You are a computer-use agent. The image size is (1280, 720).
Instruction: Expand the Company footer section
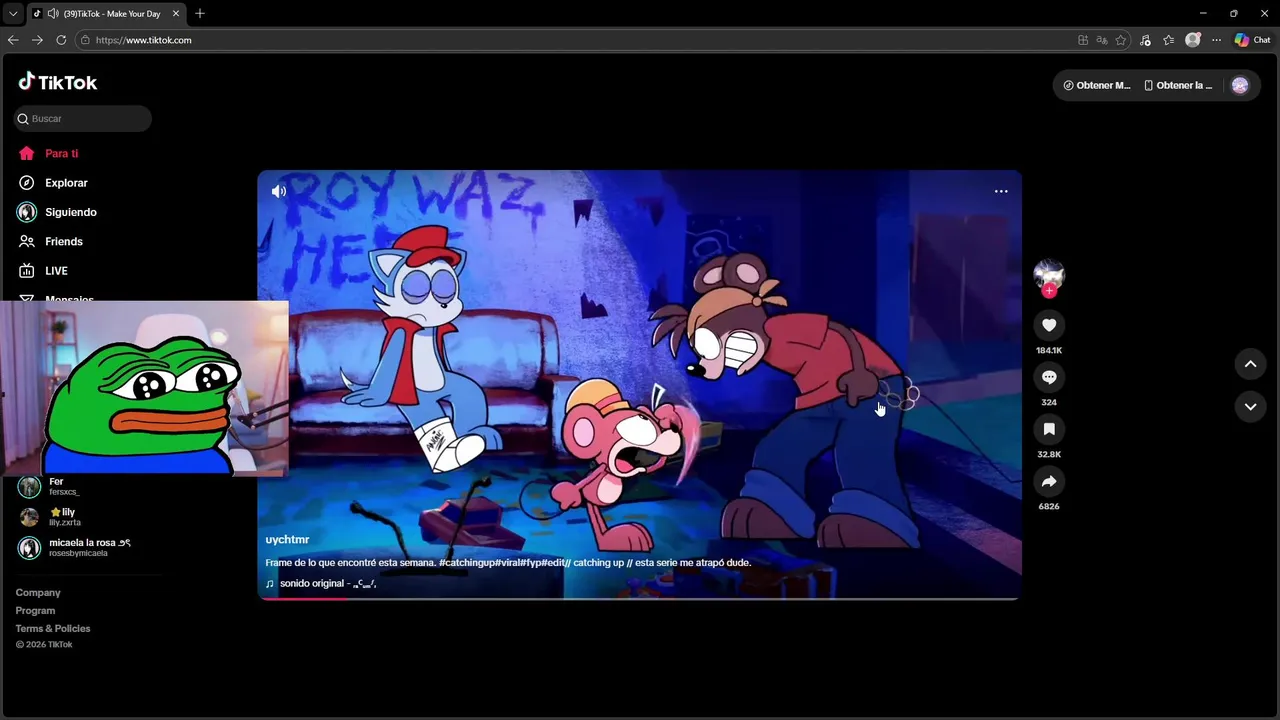pos(38,593)
